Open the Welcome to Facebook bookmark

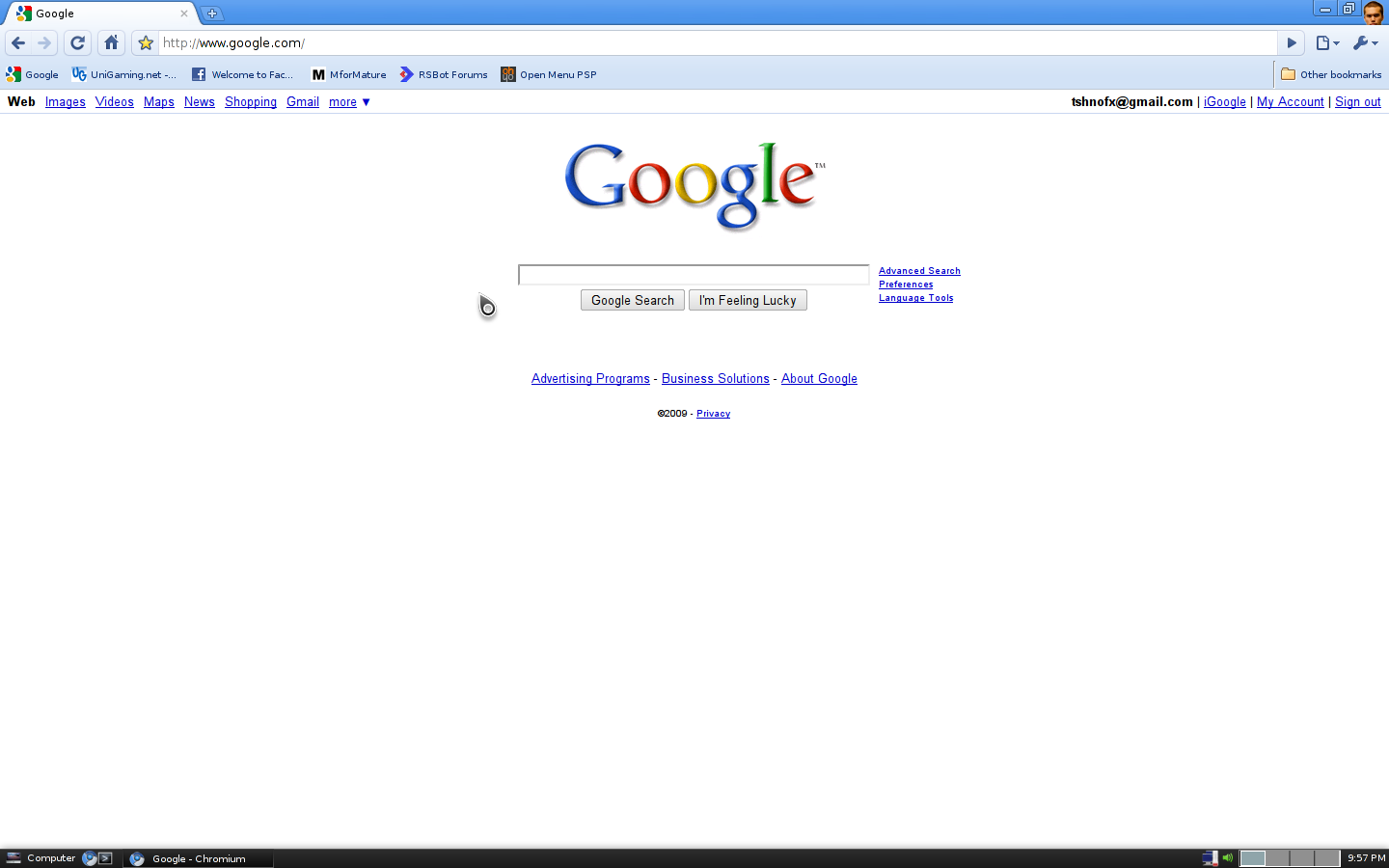[x=242, y=74]
